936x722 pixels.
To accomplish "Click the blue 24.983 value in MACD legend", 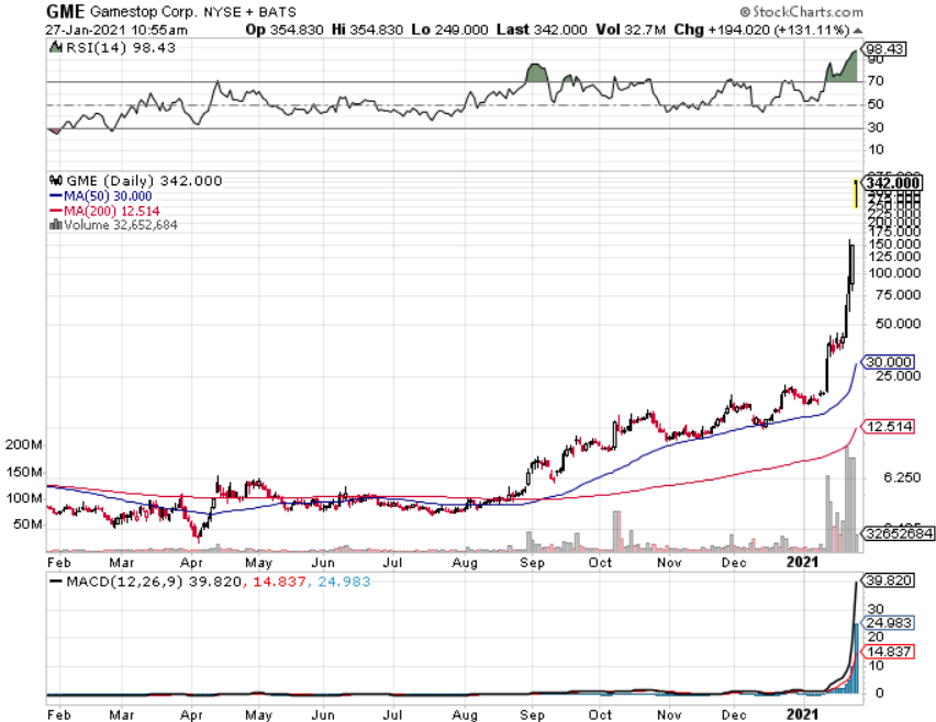I will tap(344, 581).
